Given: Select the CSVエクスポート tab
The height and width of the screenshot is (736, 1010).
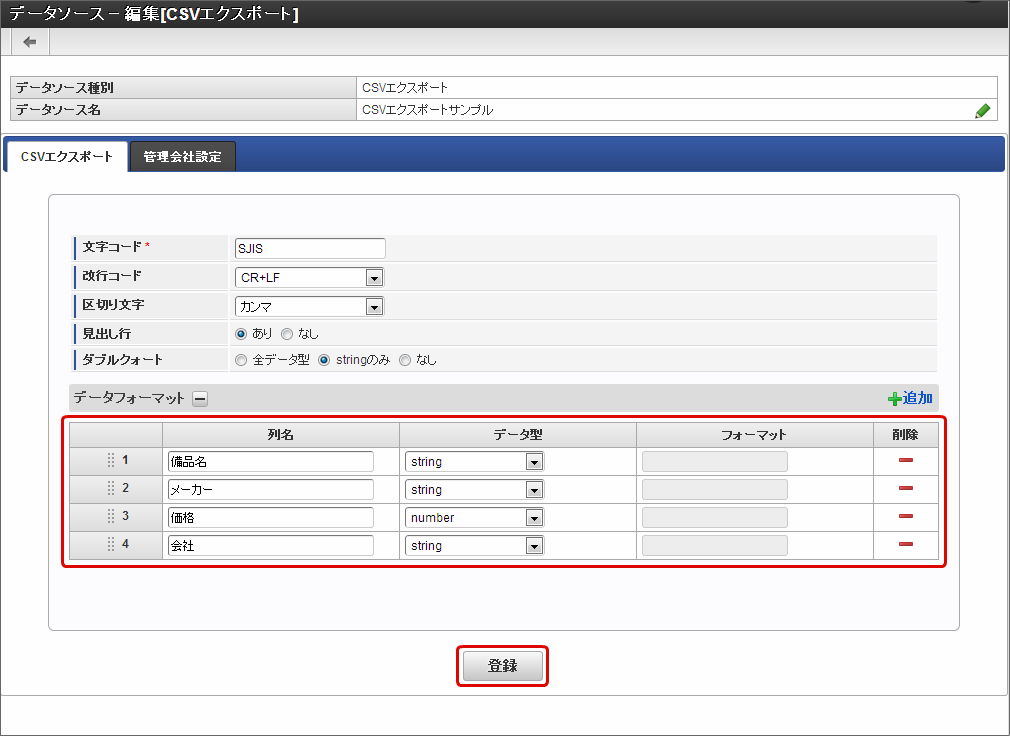Looking at the screenshot, I should tap(67, 157).
